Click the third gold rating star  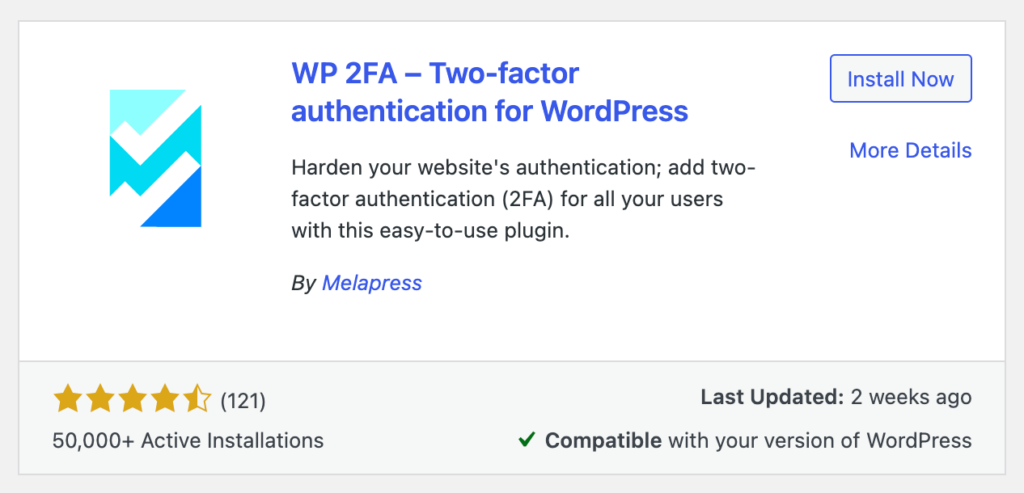pyautogui.click(x=133, y=400)
